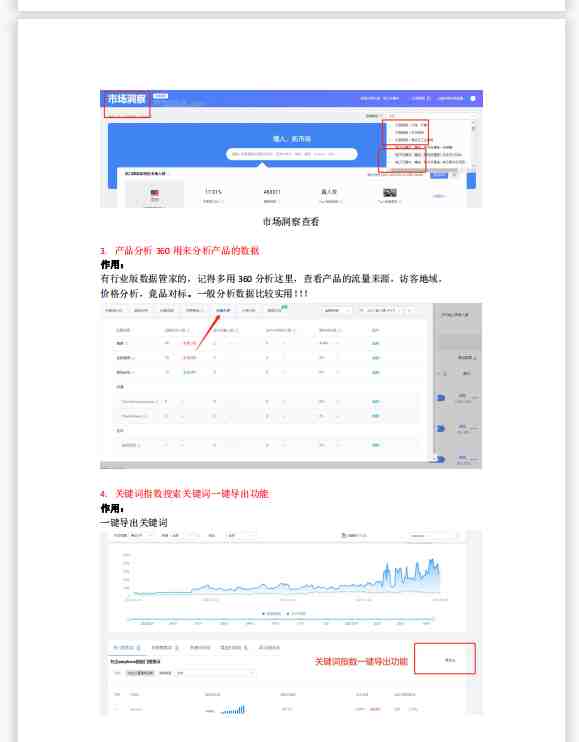Screen dimensions: 579x742
Task: Click the keyword search box above trend chart
Action: [434, 536]
